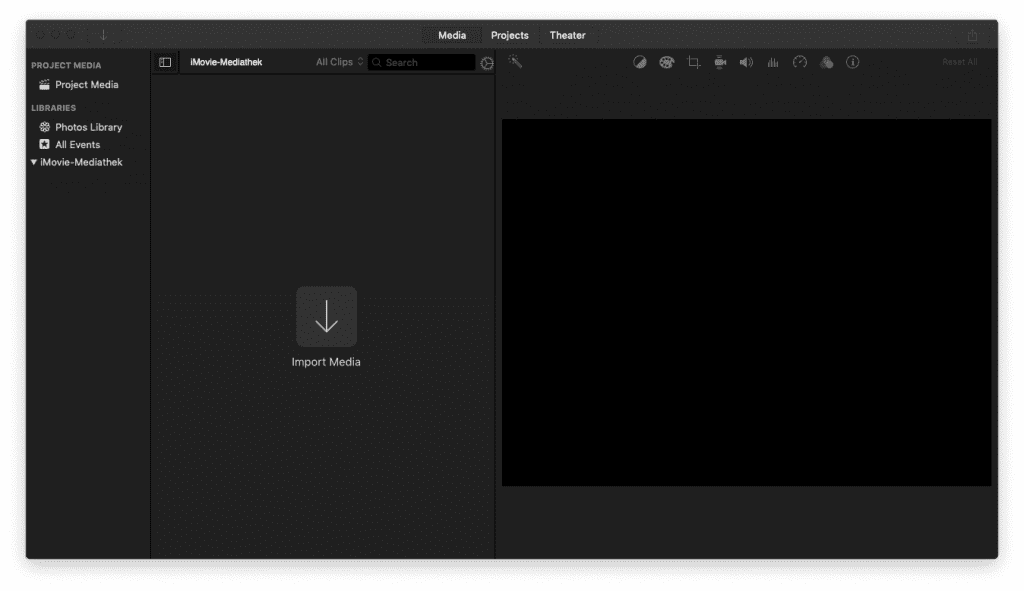
Task: Open the clip filter and audio effects tool
Action: pos(827,62)
